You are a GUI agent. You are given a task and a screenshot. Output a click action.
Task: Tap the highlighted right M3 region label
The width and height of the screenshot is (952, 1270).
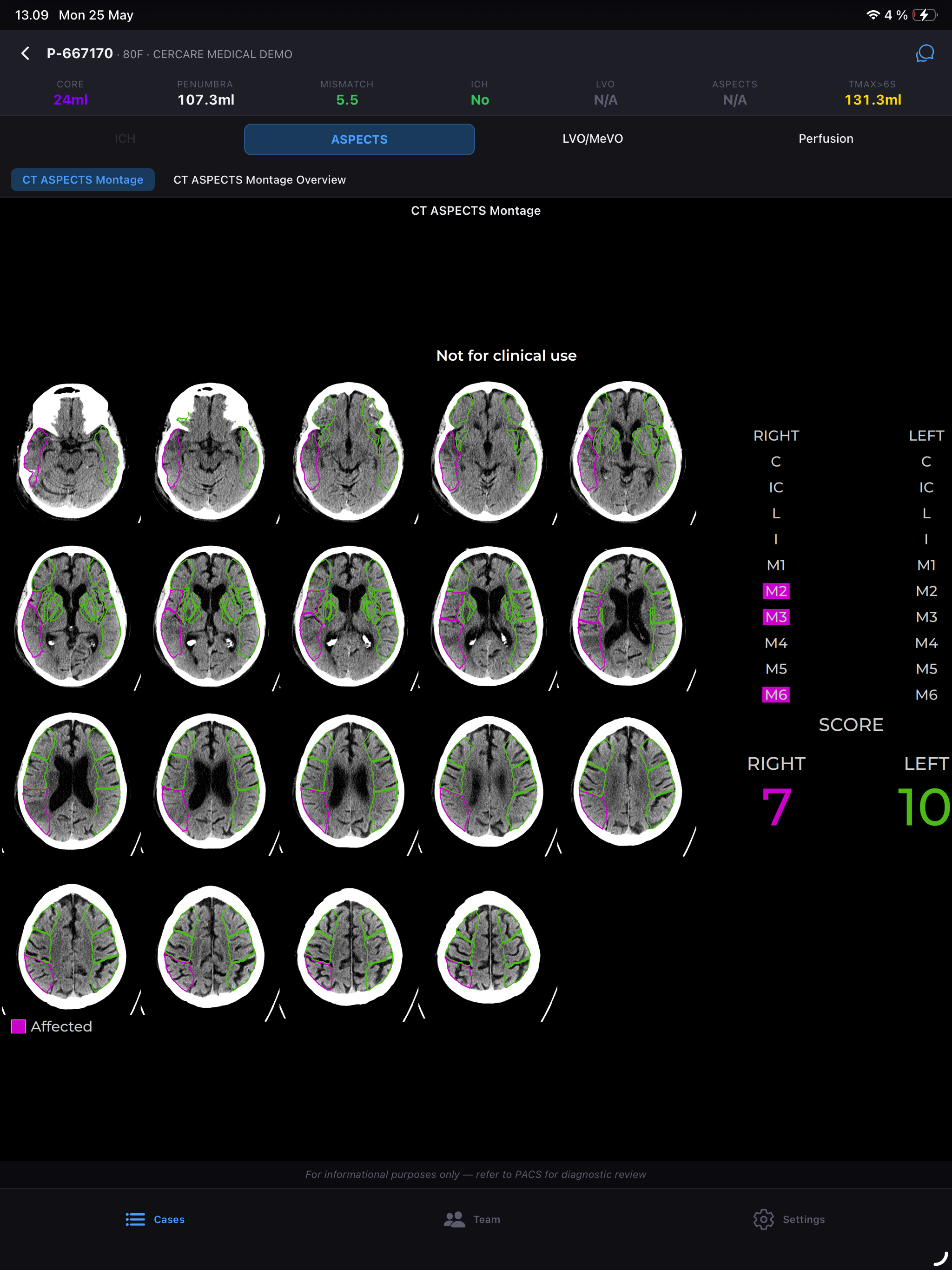[776, 617]
